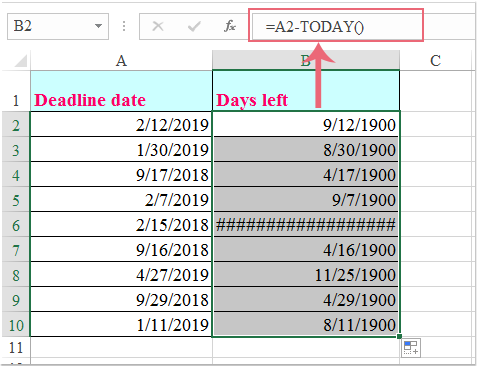
Task: Select column C header
Action: [435, 61]
